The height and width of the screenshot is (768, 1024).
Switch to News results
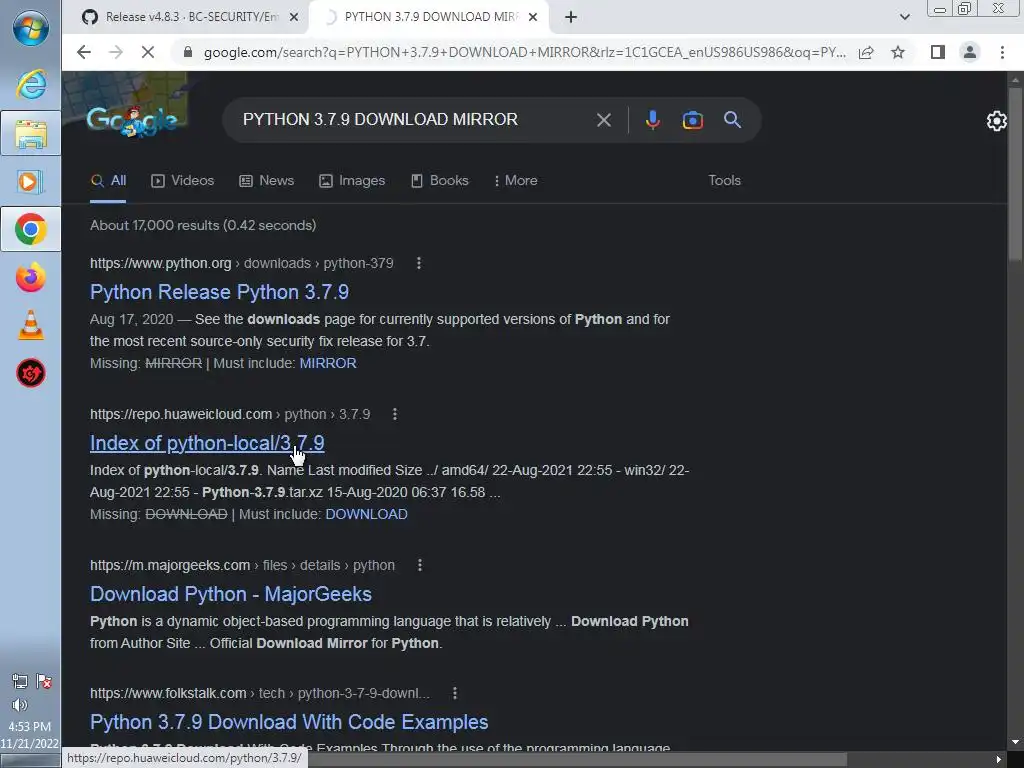click(266, 181)
